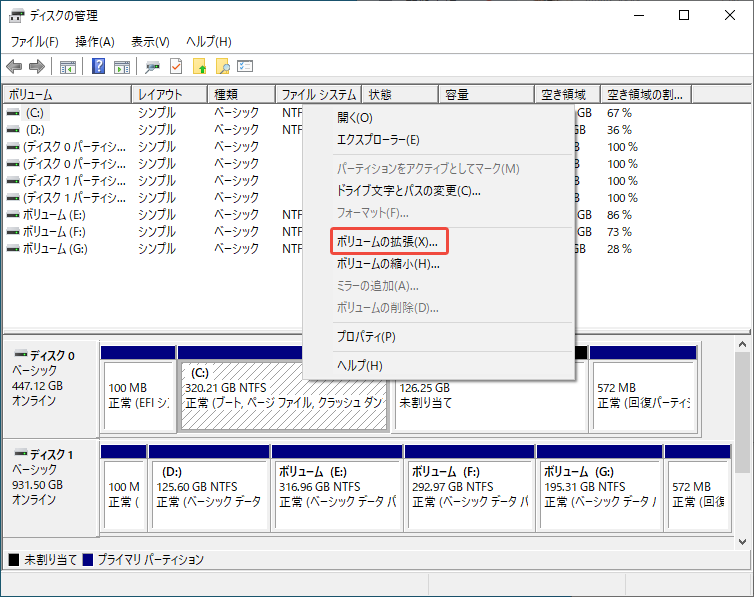Click the Forward arrow toolbar icon
The image size is (754, 597).
point(37,66)
